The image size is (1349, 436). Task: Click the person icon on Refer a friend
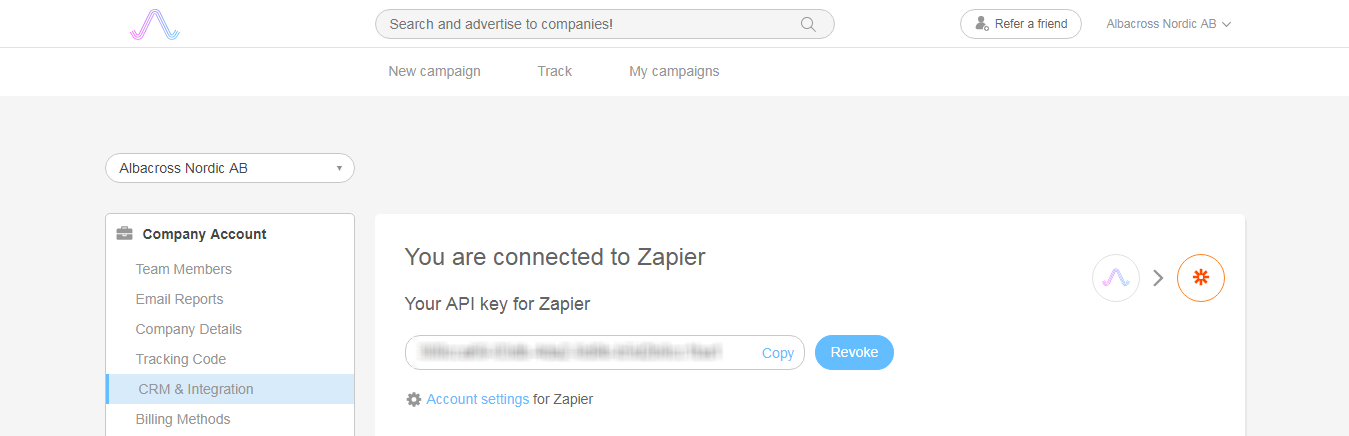(x=981, y=24)
